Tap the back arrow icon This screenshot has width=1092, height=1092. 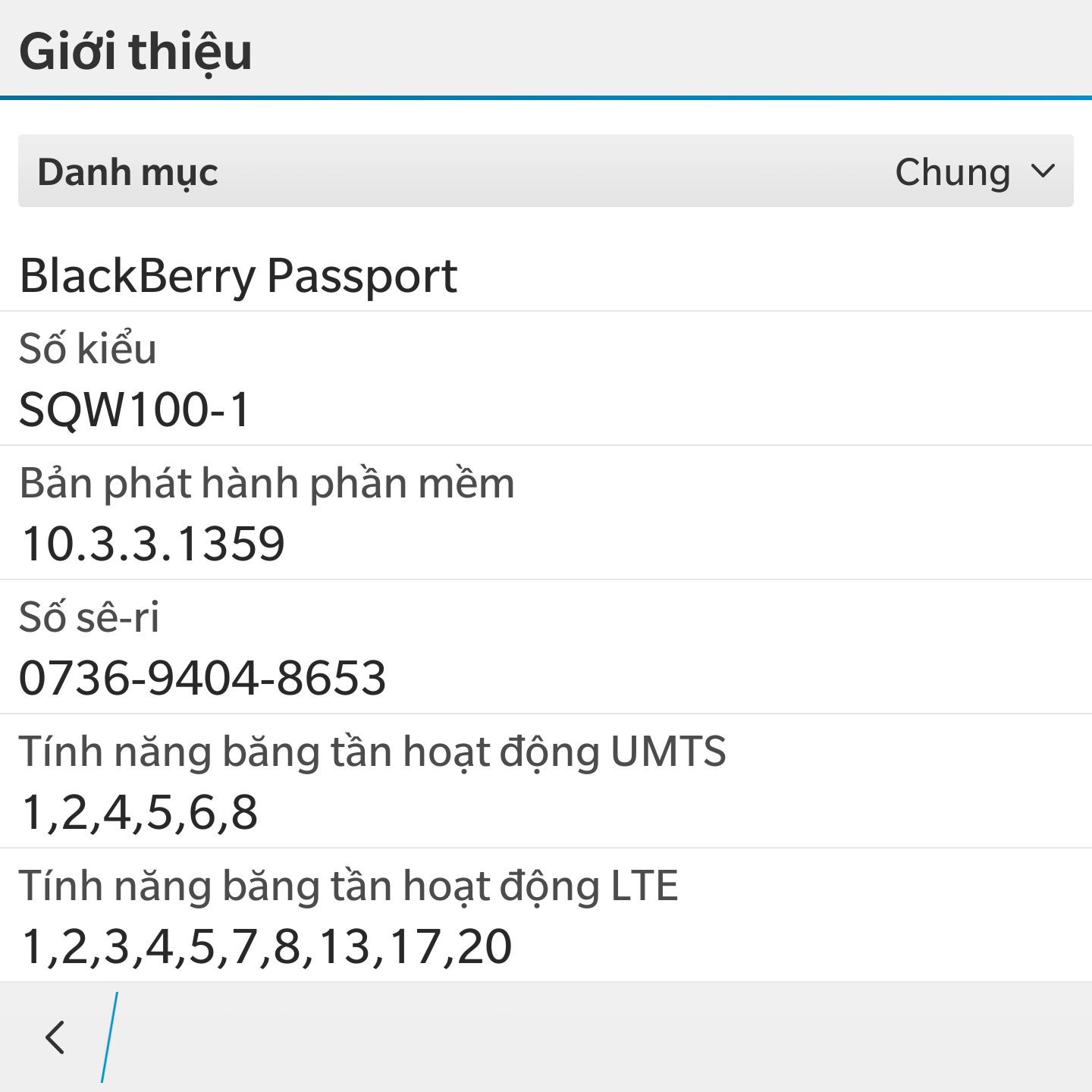[x=55, y=1037]
